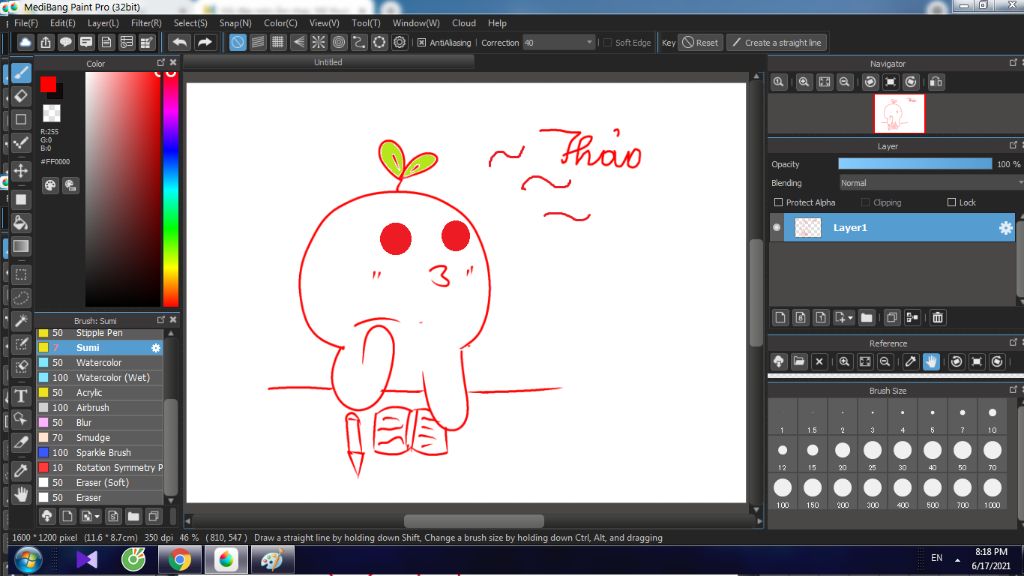This screenshot has width=1024, height=576.
Task: Adjust the layer Opacity slider
Action: tap(915, 164)
